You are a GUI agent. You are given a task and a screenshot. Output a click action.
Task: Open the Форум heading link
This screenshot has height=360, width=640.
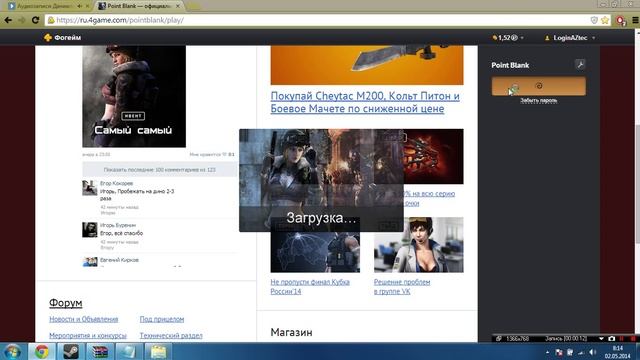pos(66,303)
